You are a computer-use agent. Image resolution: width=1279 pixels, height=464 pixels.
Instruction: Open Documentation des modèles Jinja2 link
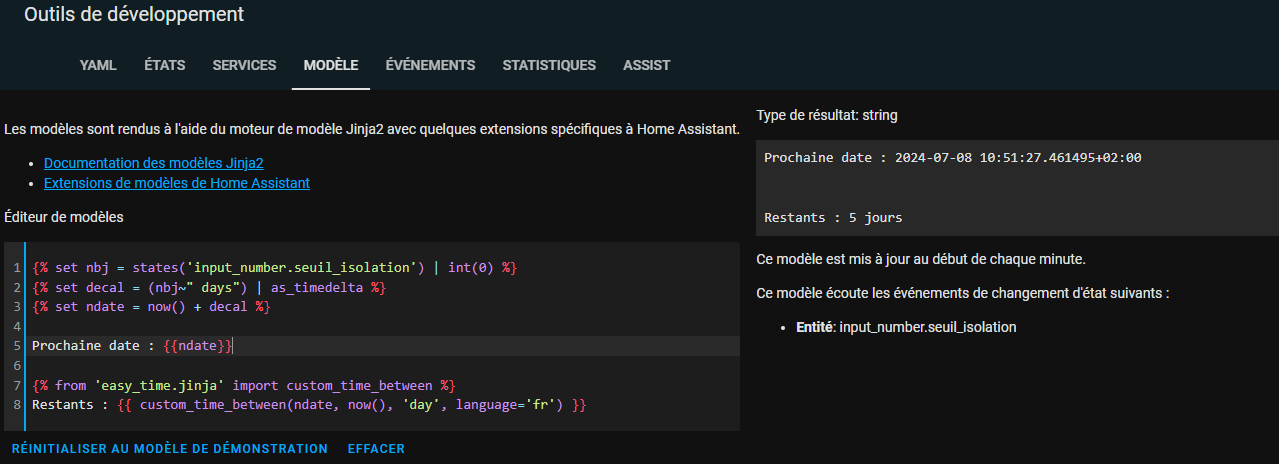[x=154, y=162]
